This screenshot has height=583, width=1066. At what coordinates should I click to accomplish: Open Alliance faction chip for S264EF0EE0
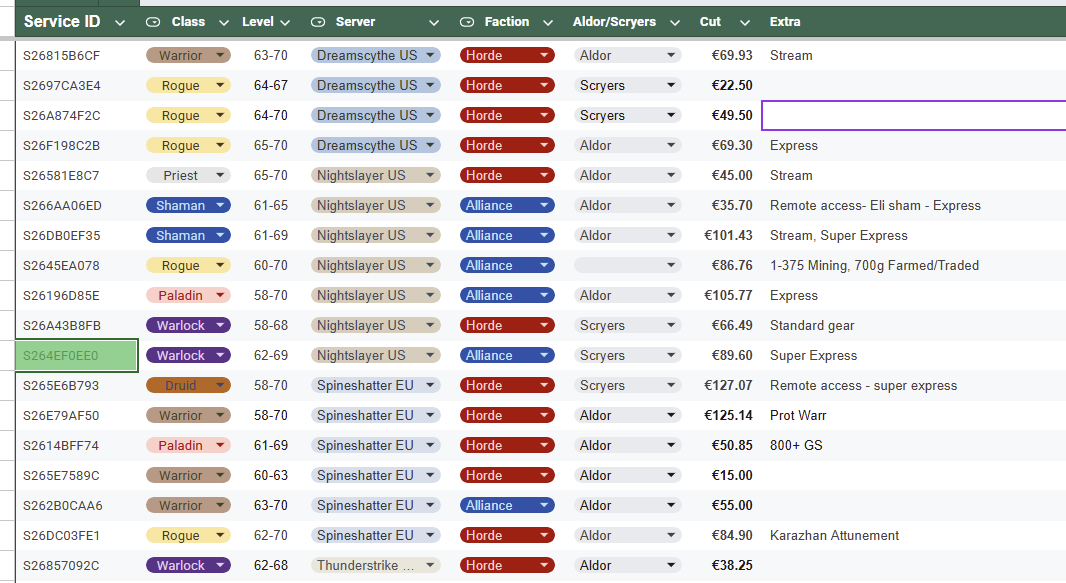507,355
